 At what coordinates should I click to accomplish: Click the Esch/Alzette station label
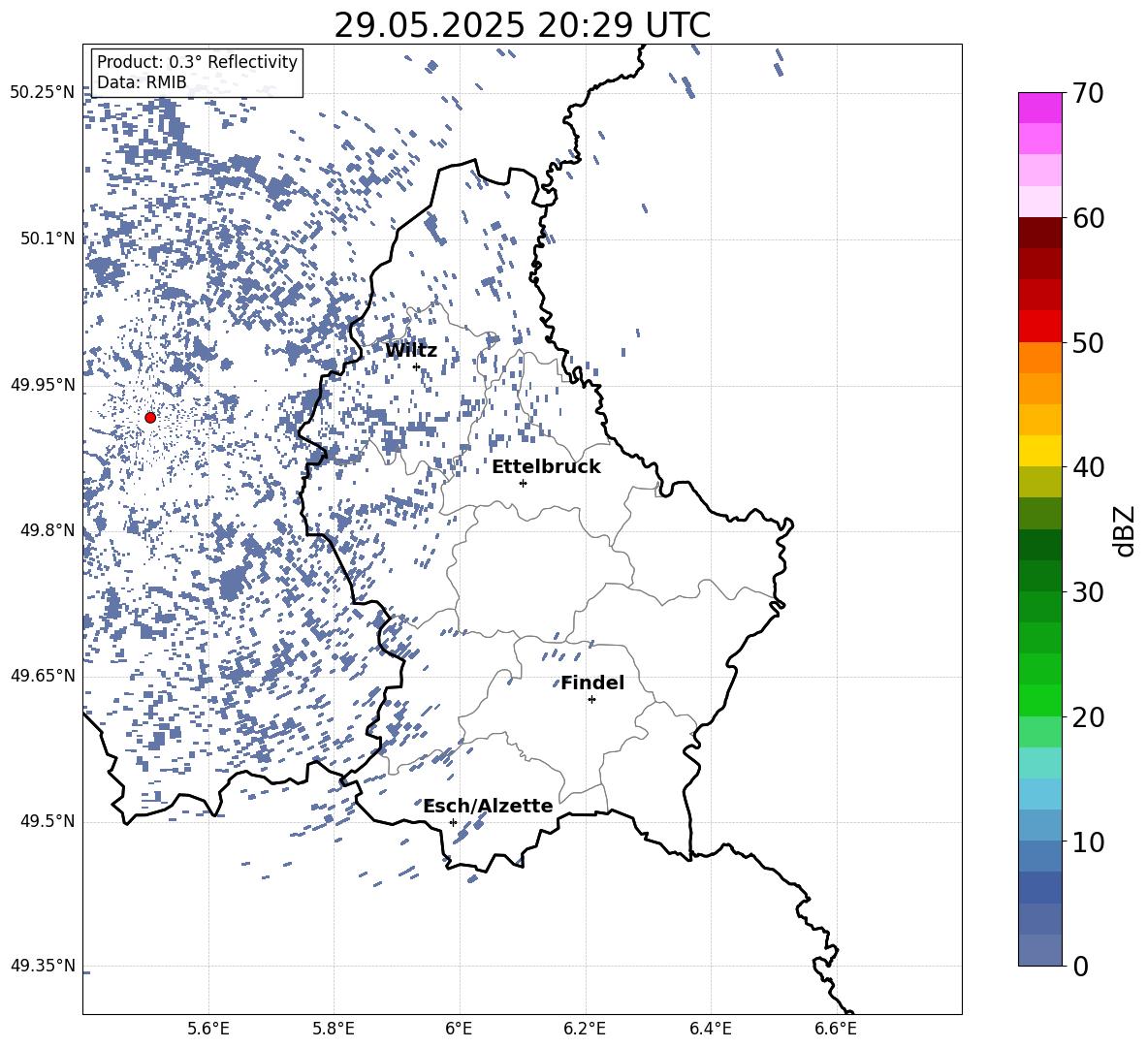pyautogui.click(x=488, y=807)
